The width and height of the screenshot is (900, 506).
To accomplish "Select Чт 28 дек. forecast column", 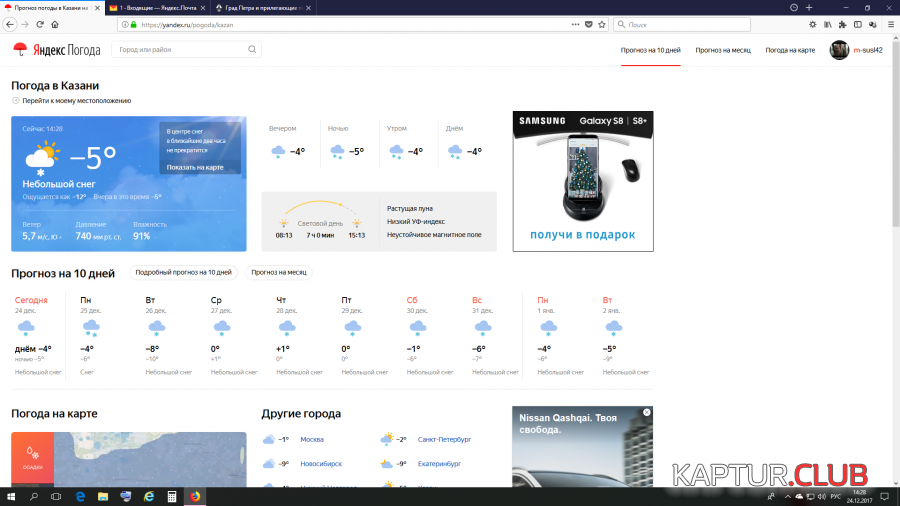I will (299, 336).
